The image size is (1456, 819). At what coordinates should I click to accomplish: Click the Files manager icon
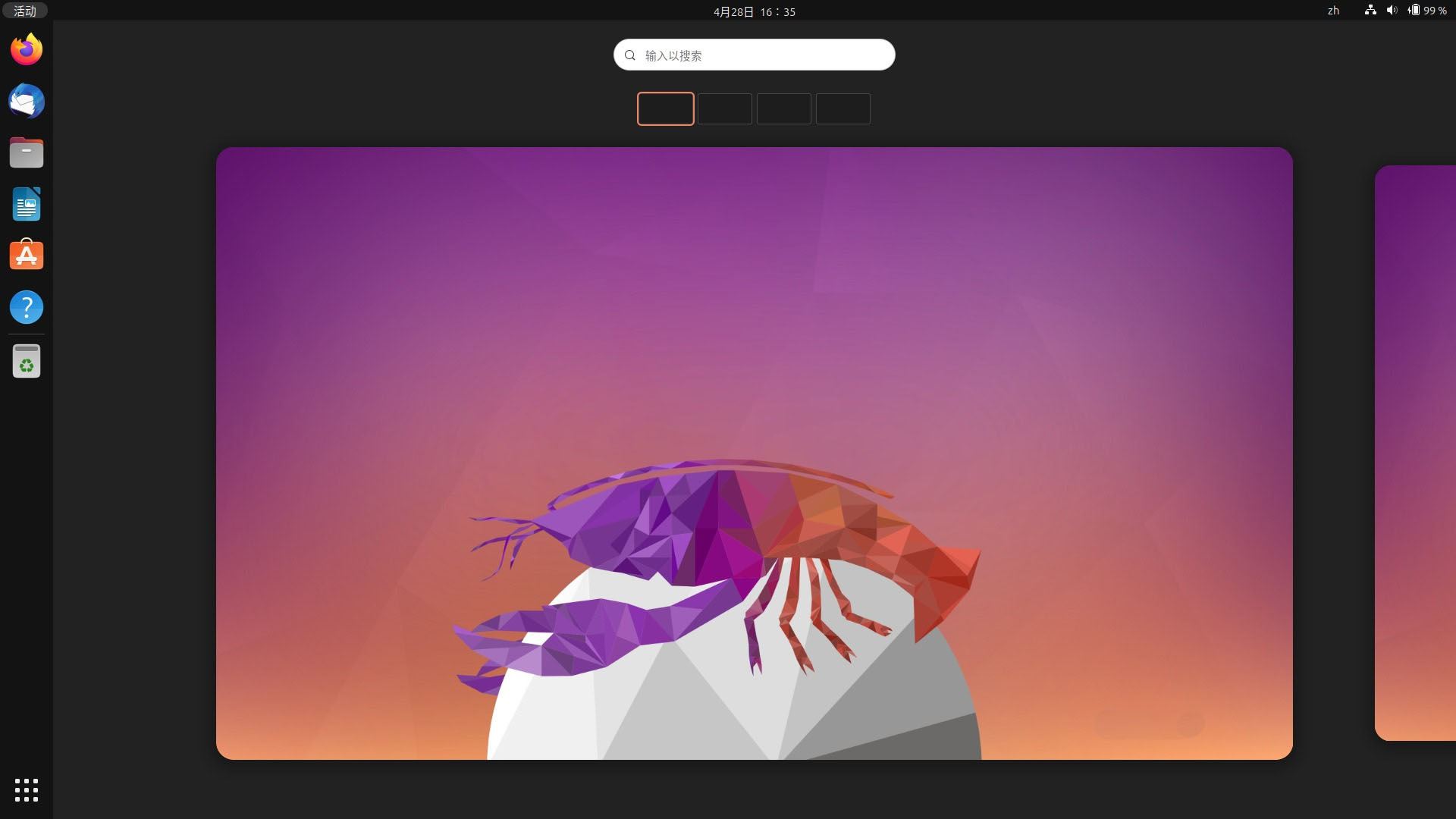tap(26, 152)
